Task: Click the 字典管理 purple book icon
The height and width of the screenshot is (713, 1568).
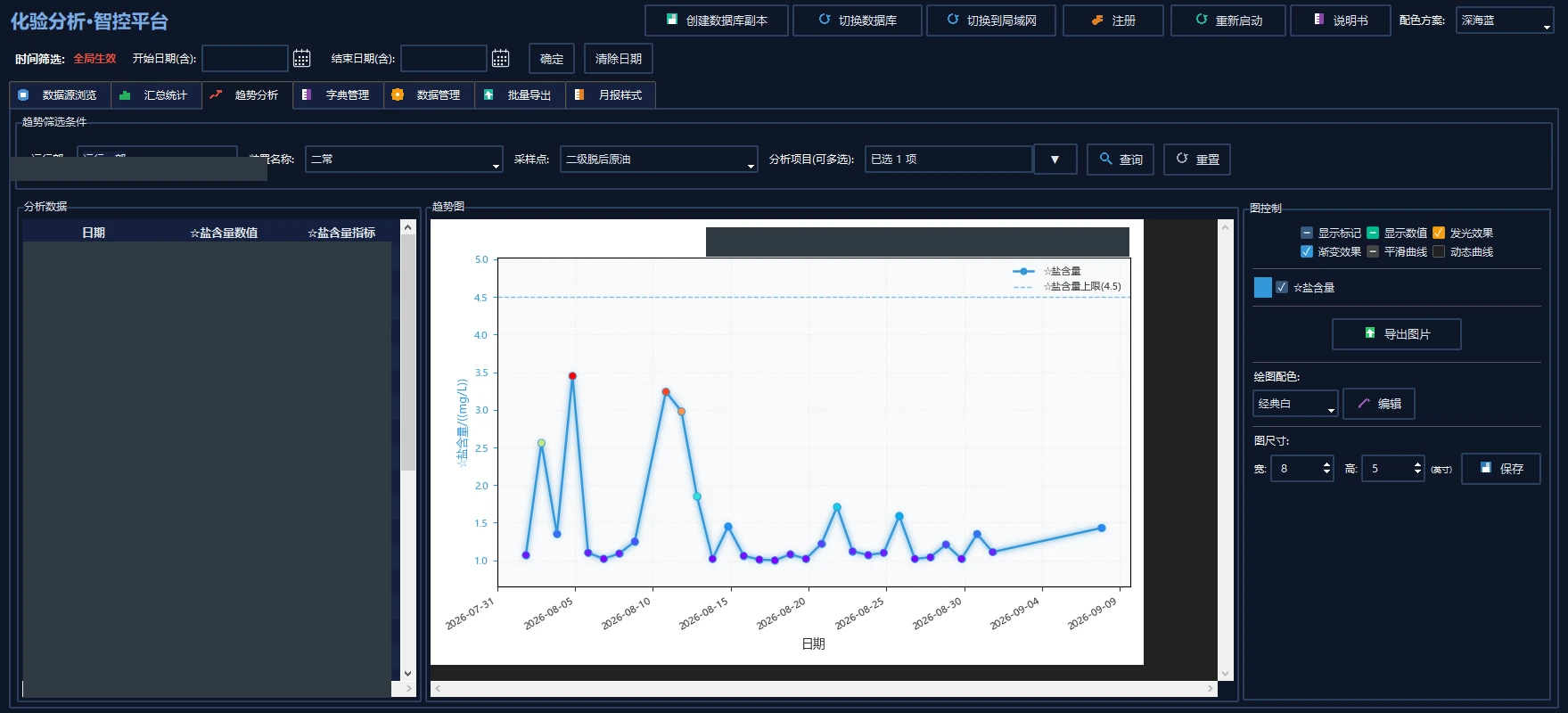Action: pyautogui.click(x=307, y=94)
